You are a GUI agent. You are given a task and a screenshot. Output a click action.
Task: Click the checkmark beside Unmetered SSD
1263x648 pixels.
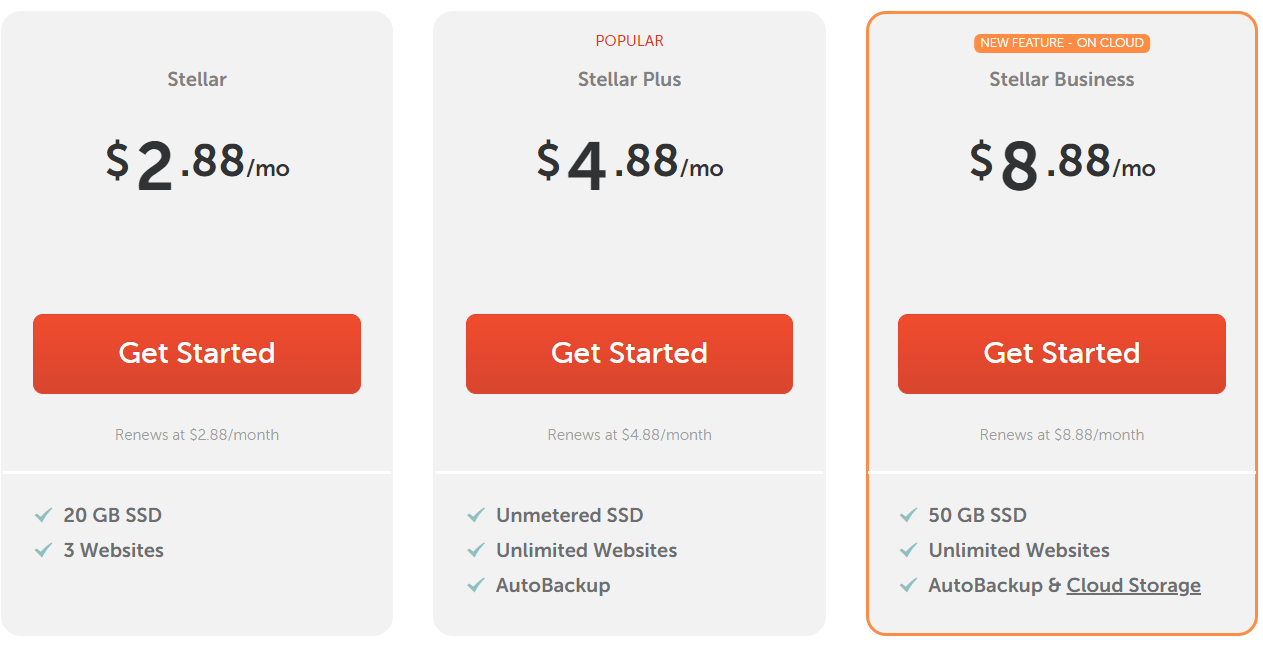click(x=476, y=515)
